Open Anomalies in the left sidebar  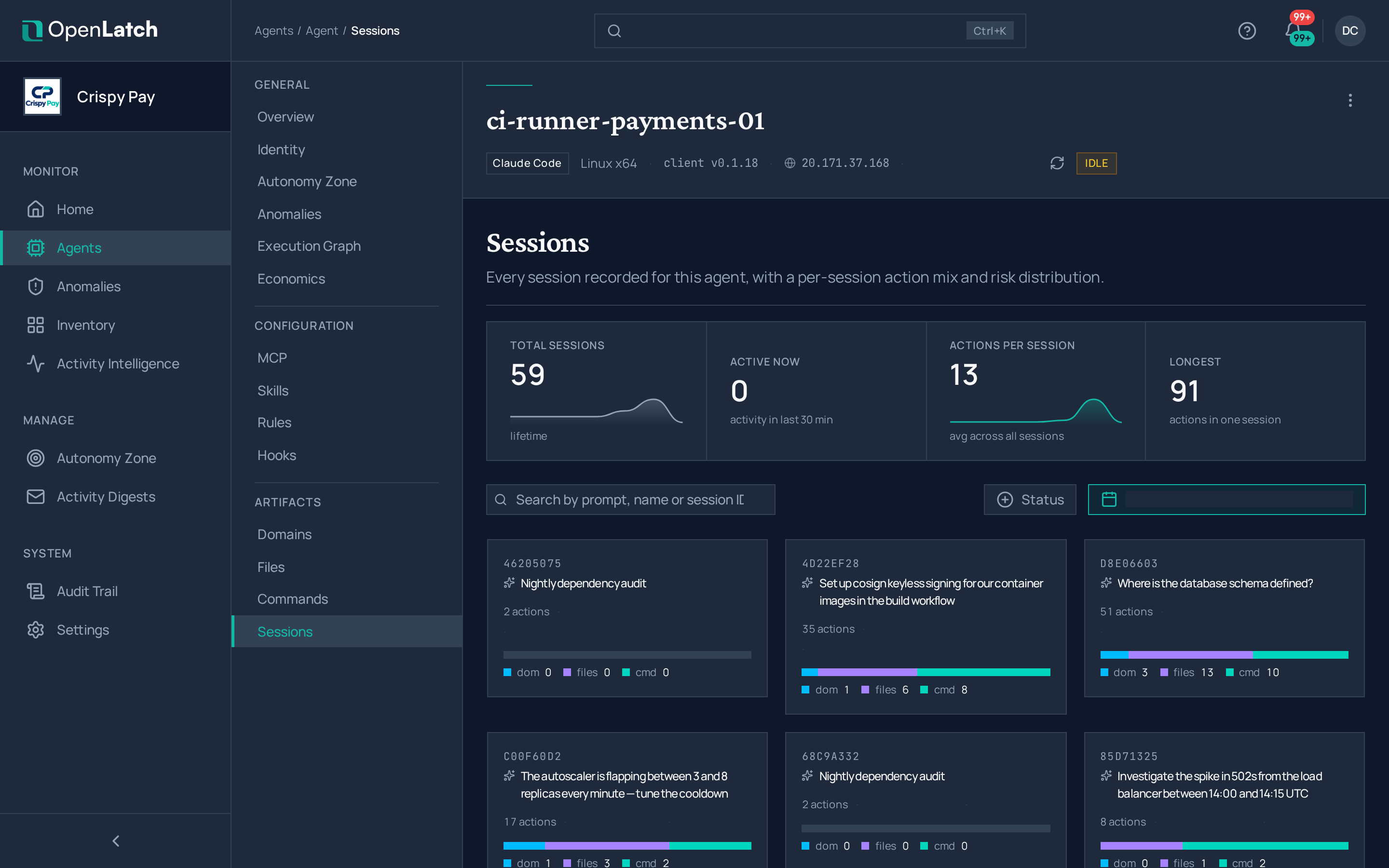click(x=115, y=286)
